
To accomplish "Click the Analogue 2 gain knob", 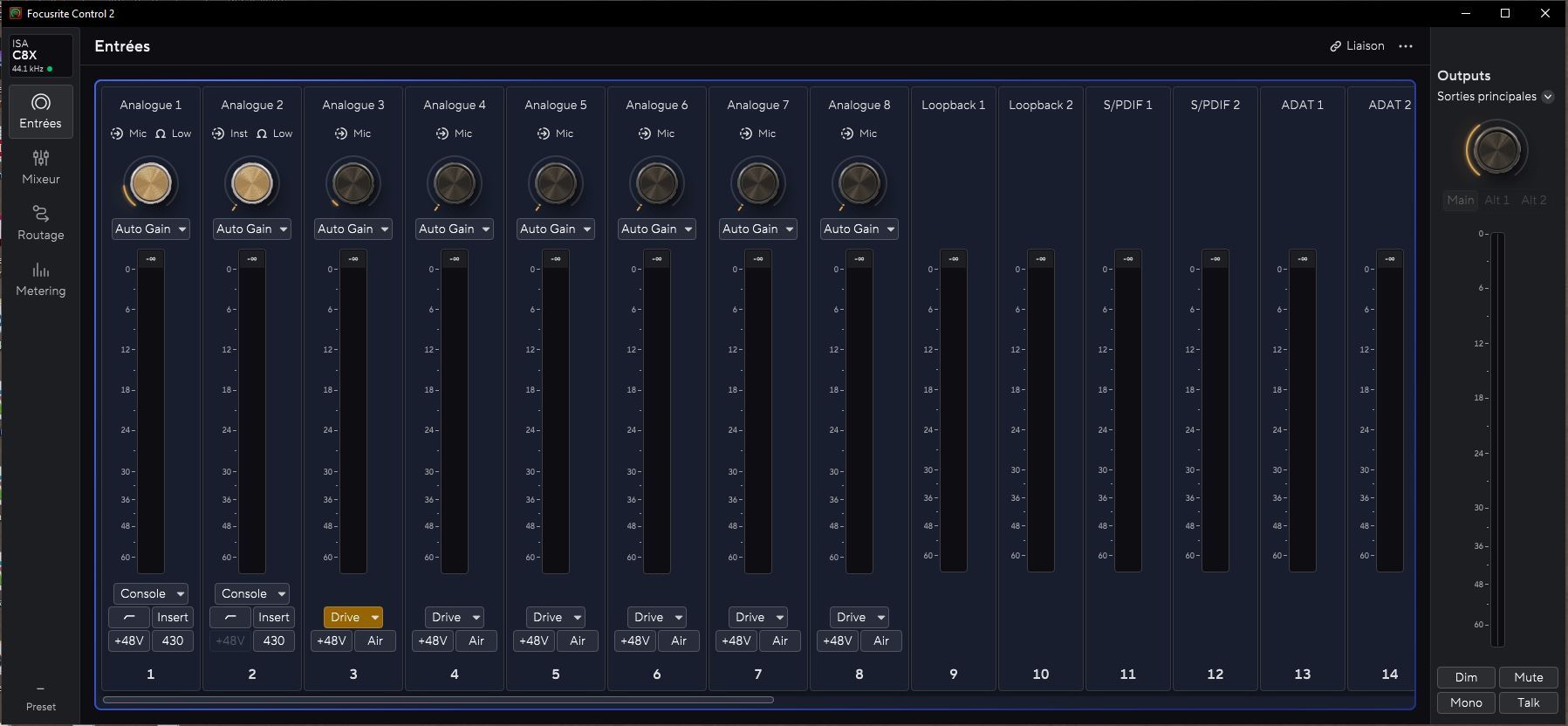I will click(x=252, y=183).
